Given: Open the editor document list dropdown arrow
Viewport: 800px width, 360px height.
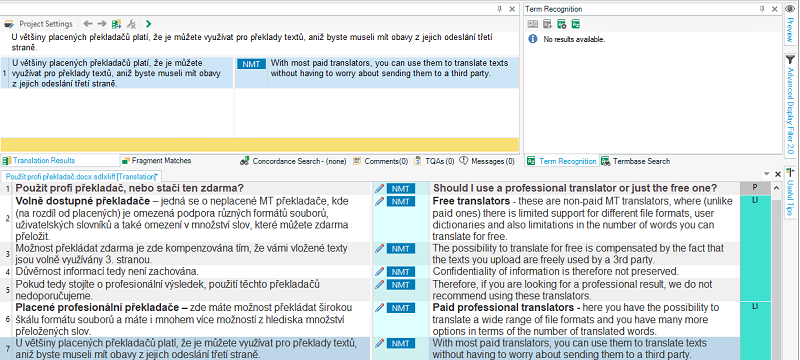Looking at the screenshot, I should tap(766, 174).
